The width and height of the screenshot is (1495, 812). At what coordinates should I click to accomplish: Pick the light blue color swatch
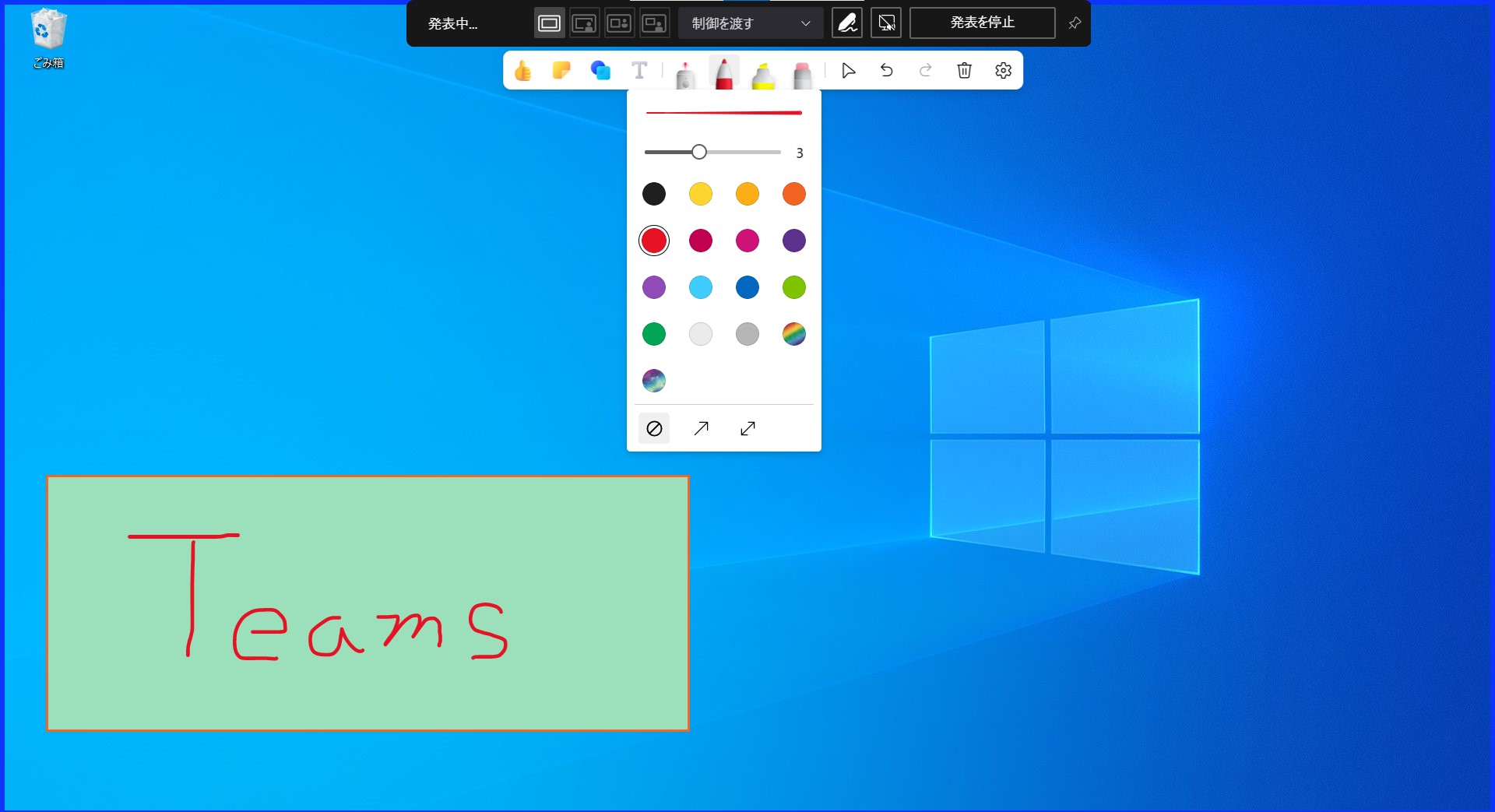coord(701,287)
